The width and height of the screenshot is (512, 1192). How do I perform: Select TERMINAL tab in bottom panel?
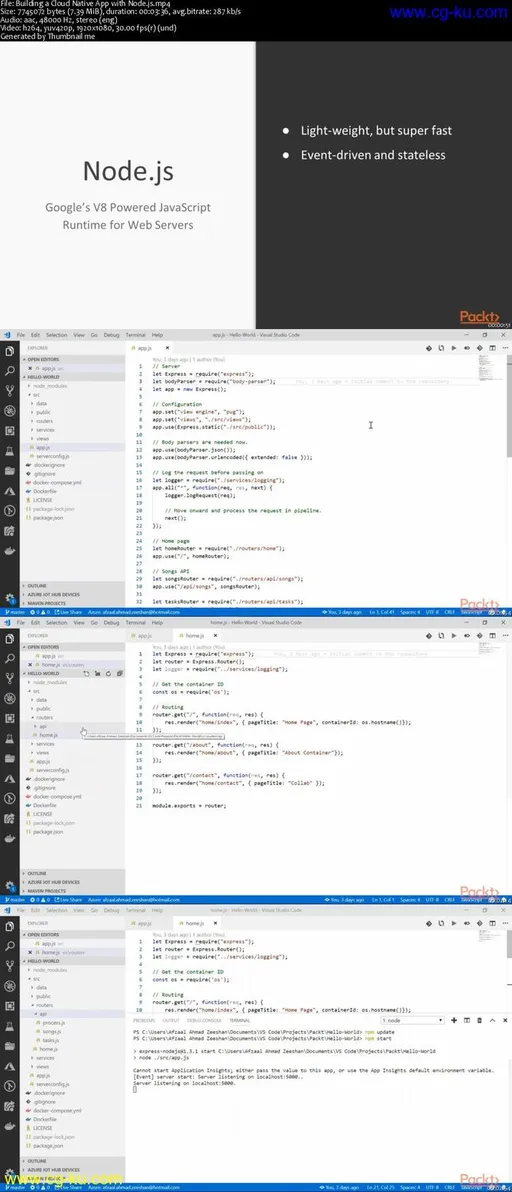tap(240, 1019)
